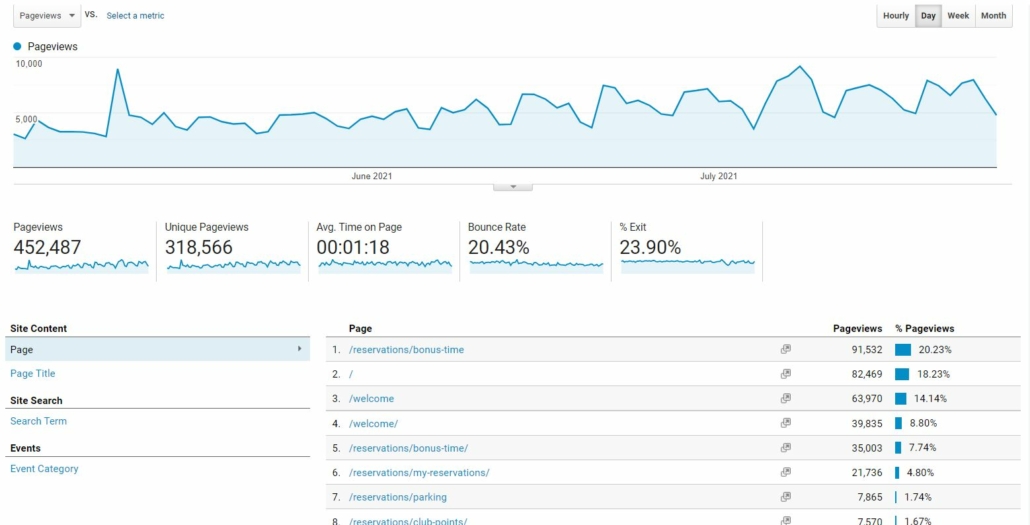The width and height of the screenshot is (1030, 525).
Task: Open external link icon for /reservations/my-reservations/ row
Action: point(786,472)
